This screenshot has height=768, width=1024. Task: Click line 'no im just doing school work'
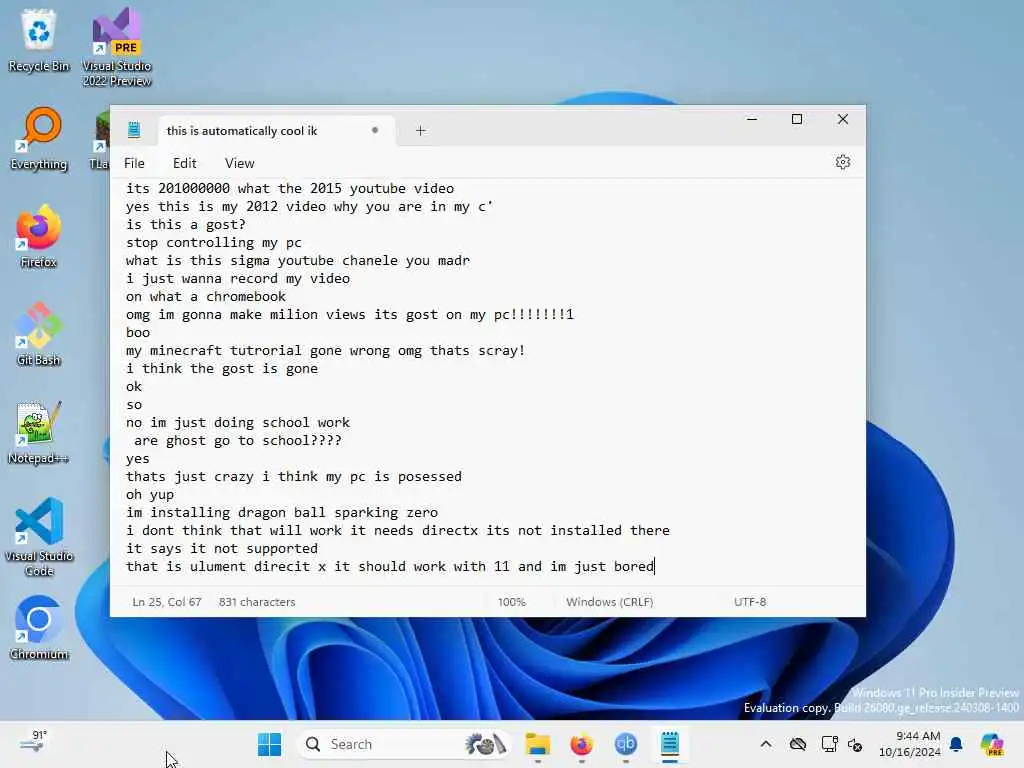[x=238, y=423]
